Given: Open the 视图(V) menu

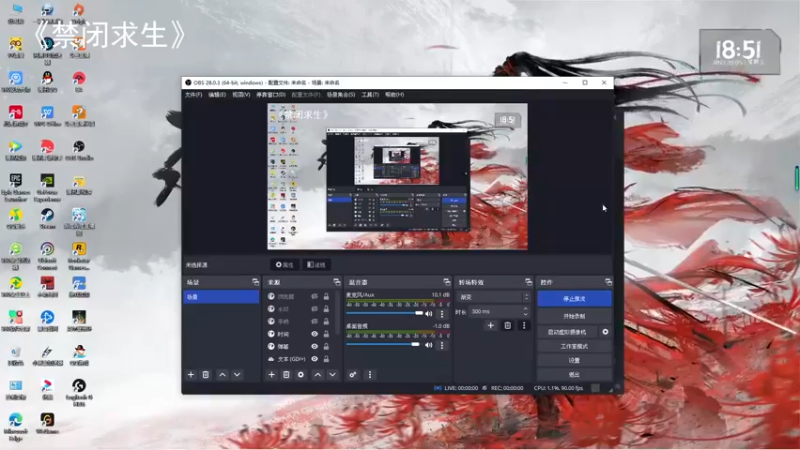Looking at the screenshot, I should click(x=241, y=95).
